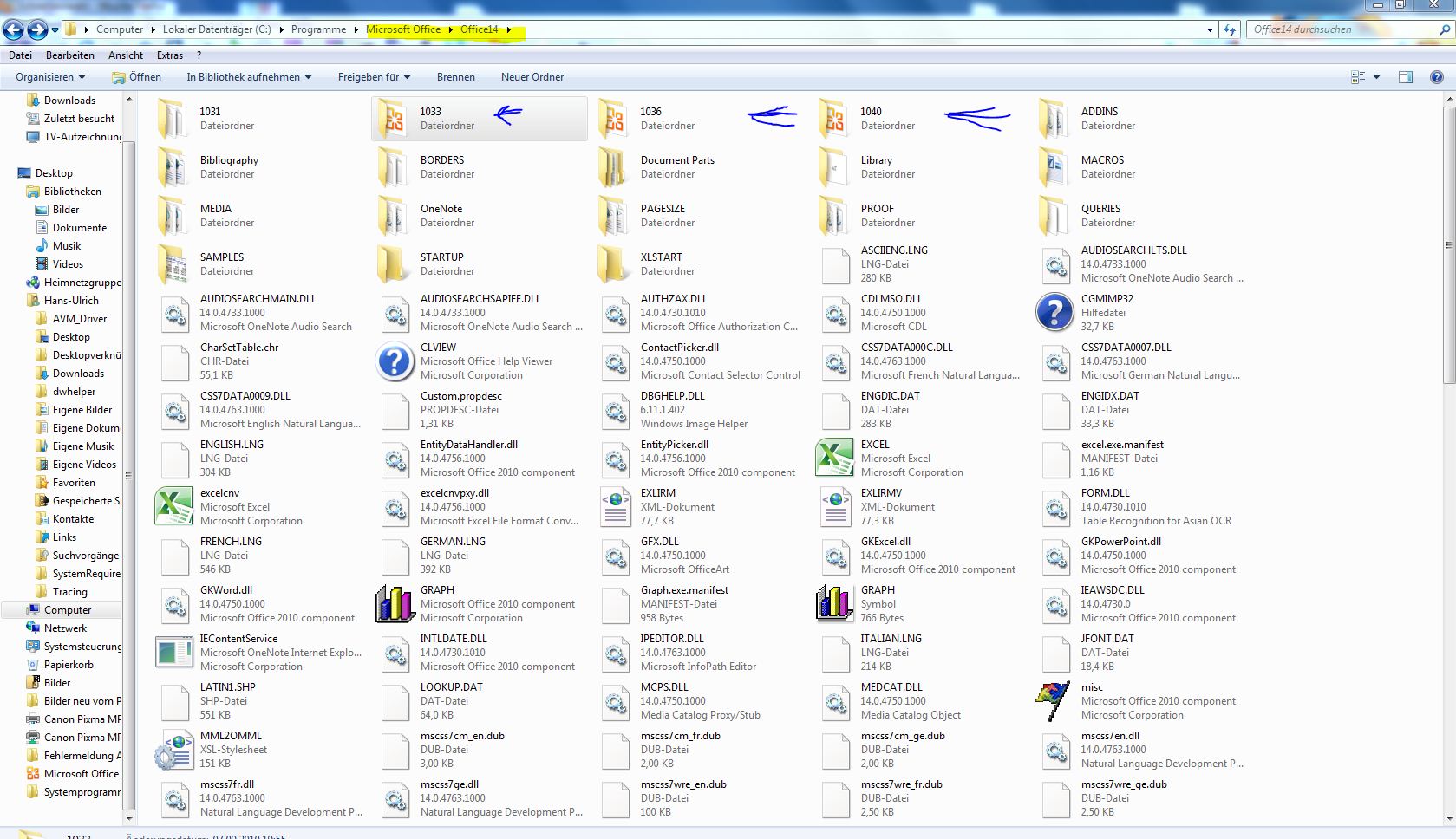Select the LOOKUP.DAT file name
Image resolution: width=1456 pixels, height=839 pixels.
[x=452, y=687]
